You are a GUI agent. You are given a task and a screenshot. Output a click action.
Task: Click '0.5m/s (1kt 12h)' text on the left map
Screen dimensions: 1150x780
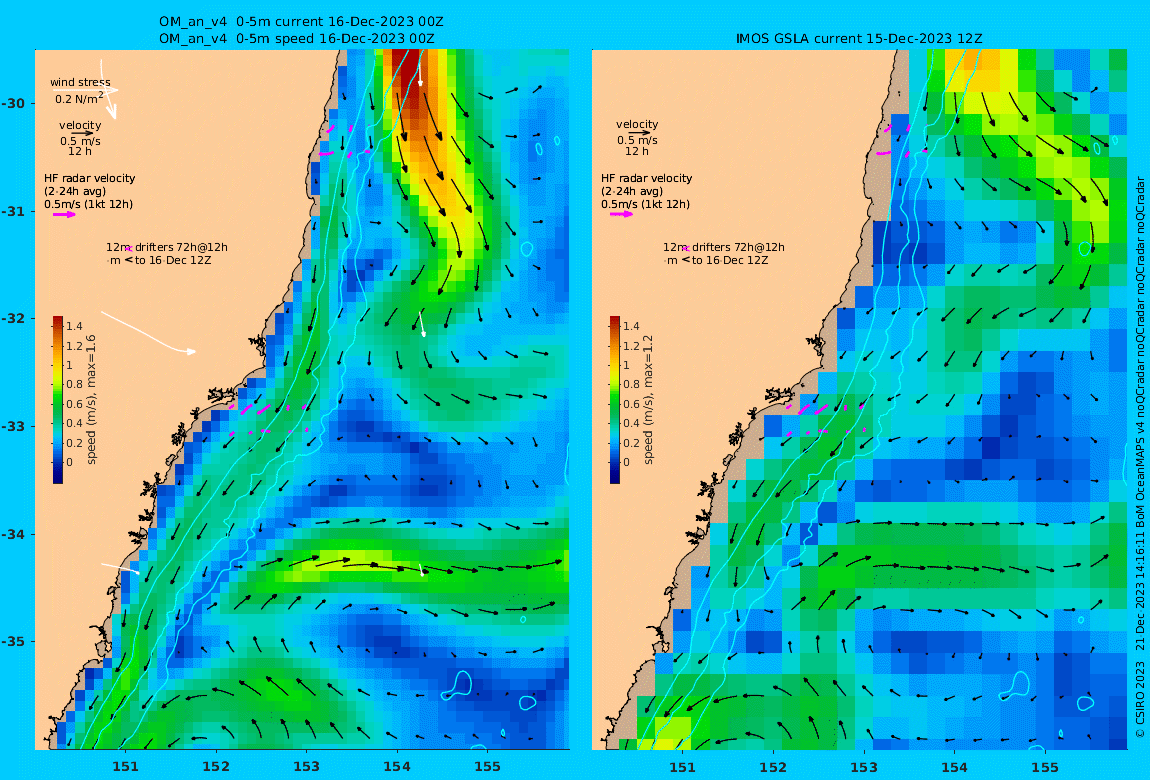click(x=89, y=204)
